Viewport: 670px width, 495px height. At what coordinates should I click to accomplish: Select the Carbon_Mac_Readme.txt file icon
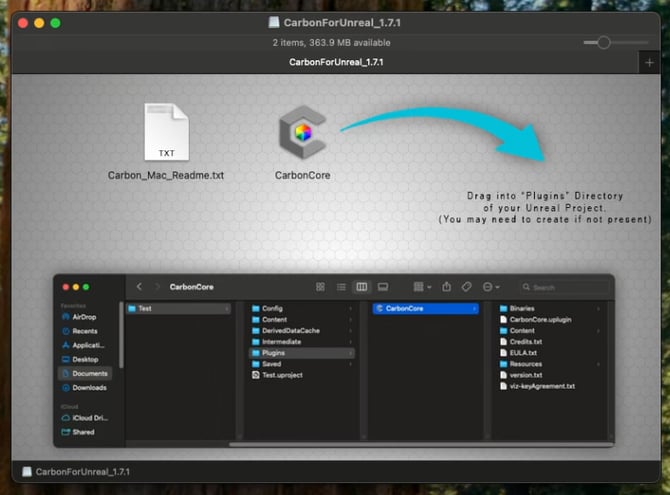[167, 132]
